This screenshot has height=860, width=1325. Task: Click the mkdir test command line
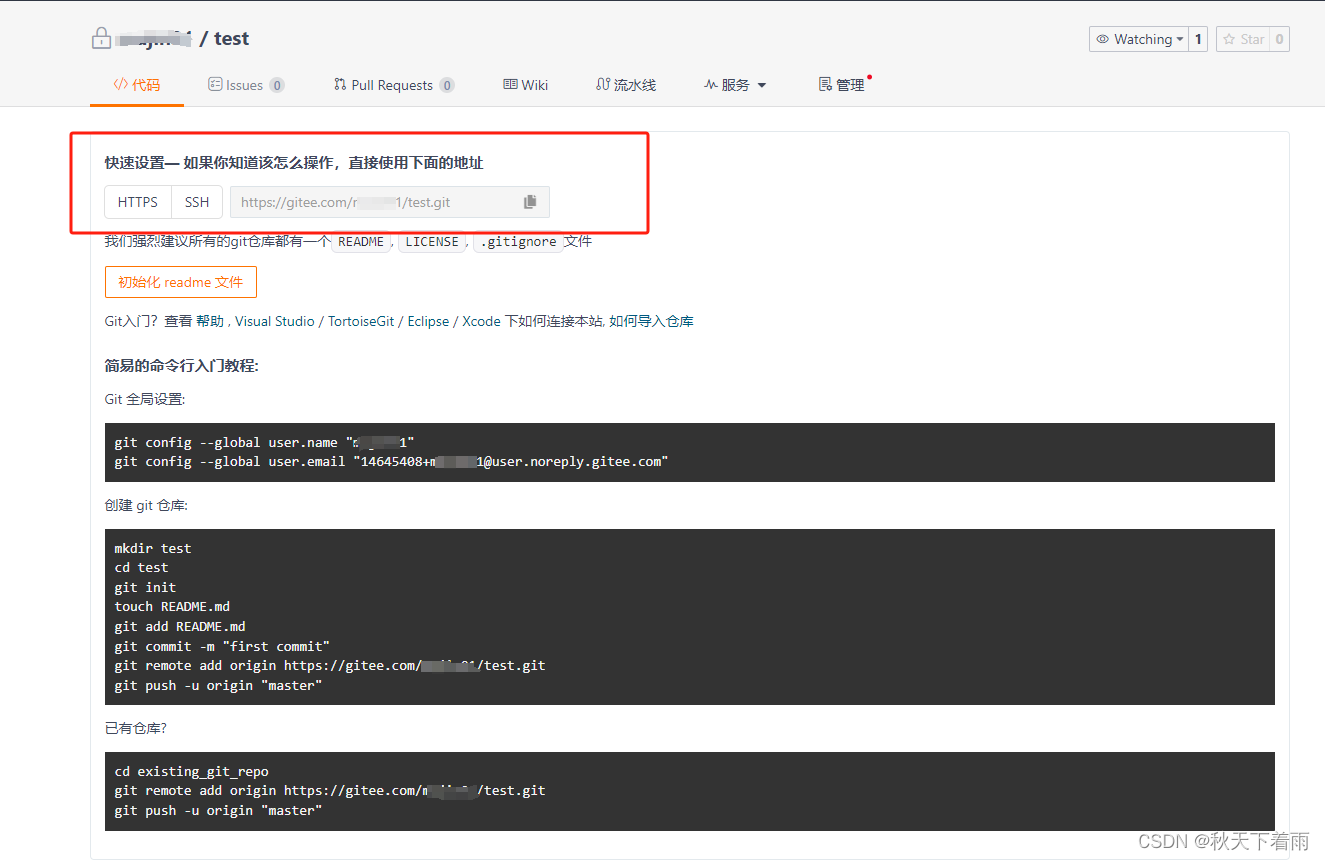[x=153, y=548]
